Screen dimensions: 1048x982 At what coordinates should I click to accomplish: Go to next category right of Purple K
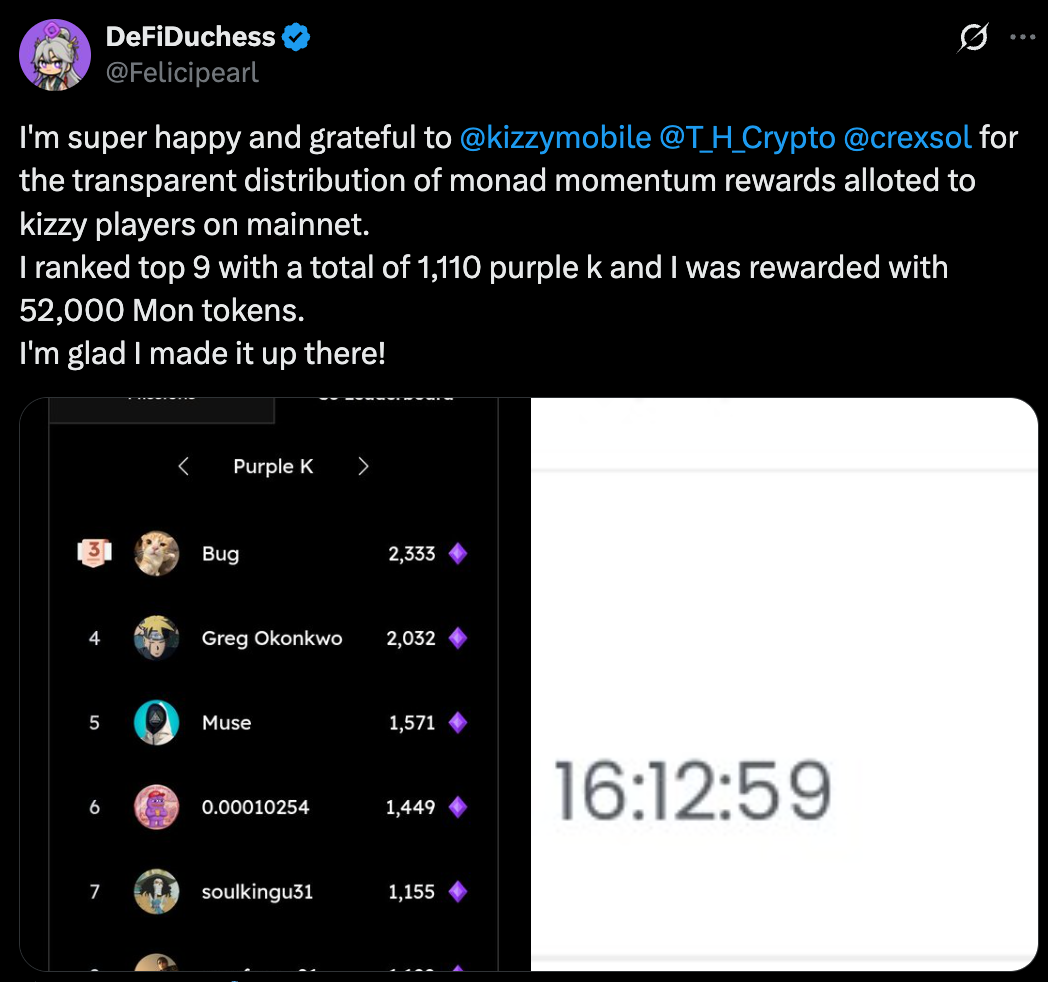[363, 466]
